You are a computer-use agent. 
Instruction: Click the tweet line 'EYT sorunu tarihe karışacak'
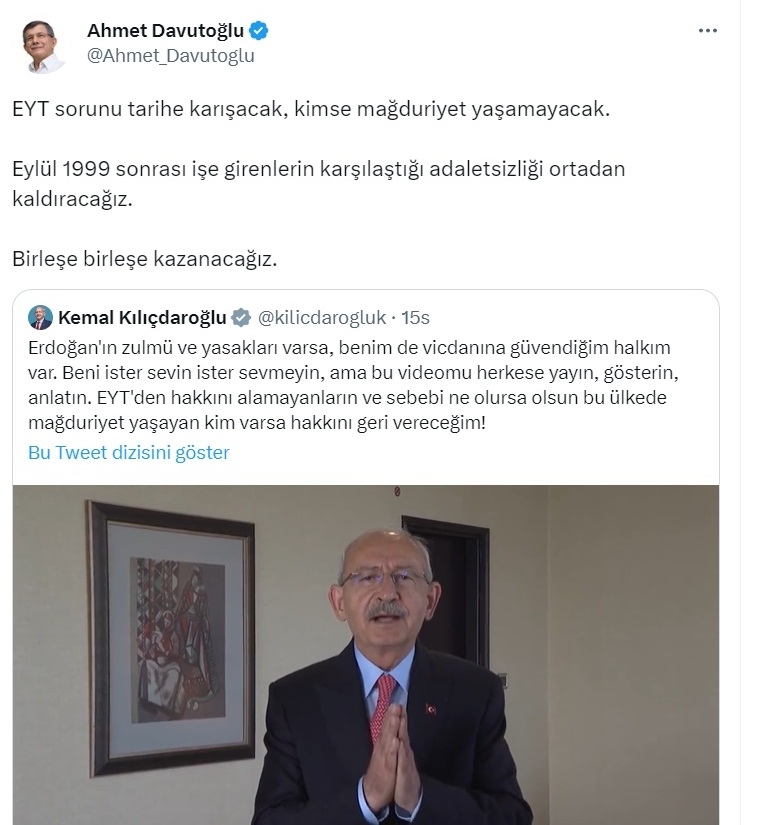tap(311, 109)
